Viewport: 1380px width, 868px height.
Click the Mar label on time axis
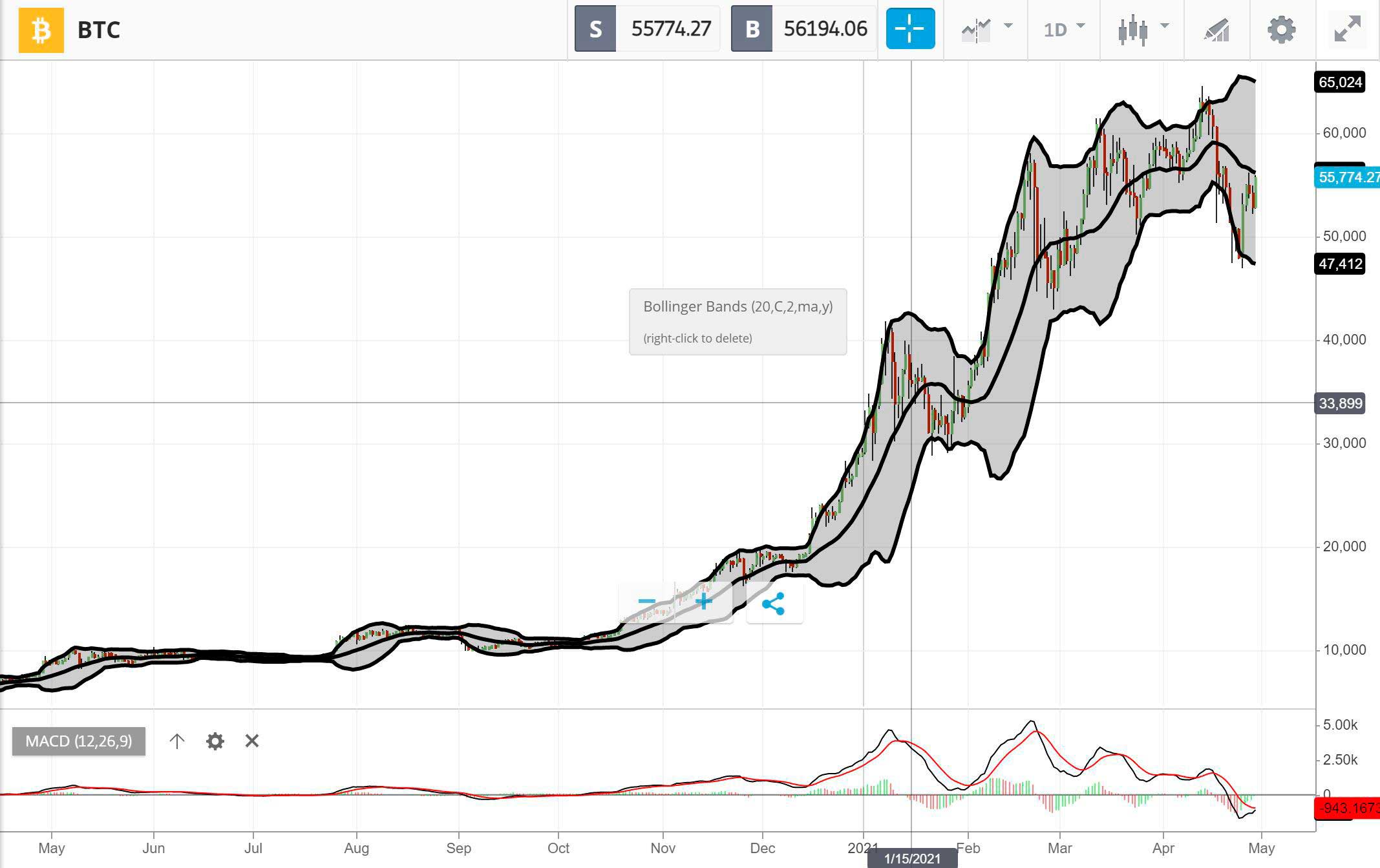point(1060,848)
